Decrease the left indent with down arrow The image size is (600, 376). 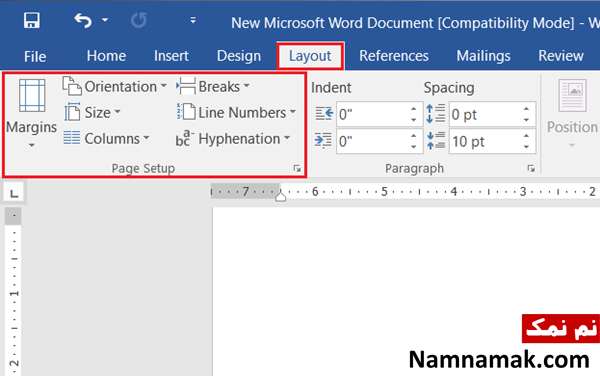coord(413,120)
